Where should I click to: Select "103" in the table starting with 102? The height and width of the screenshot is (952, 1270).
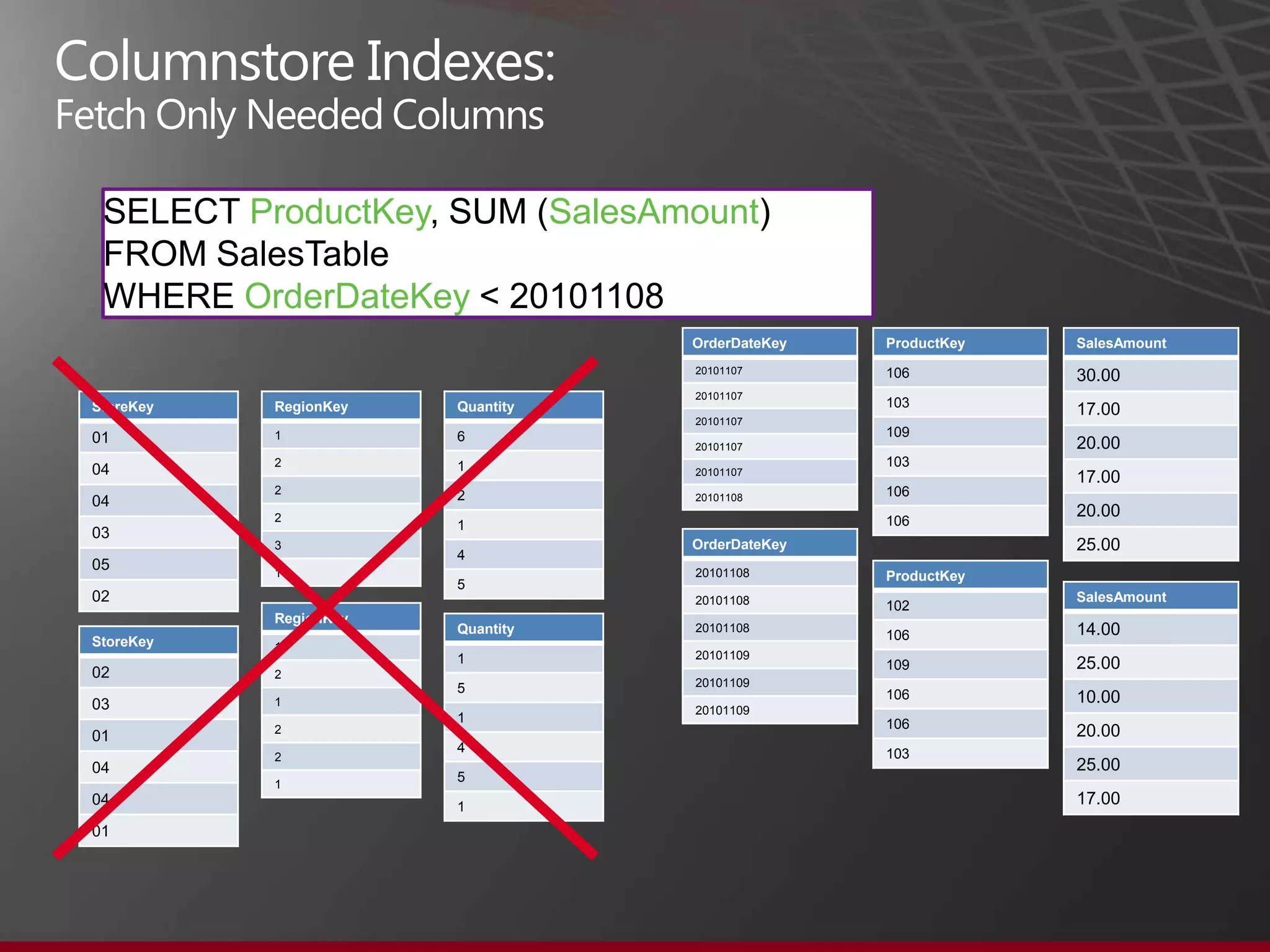coord(960,754)
